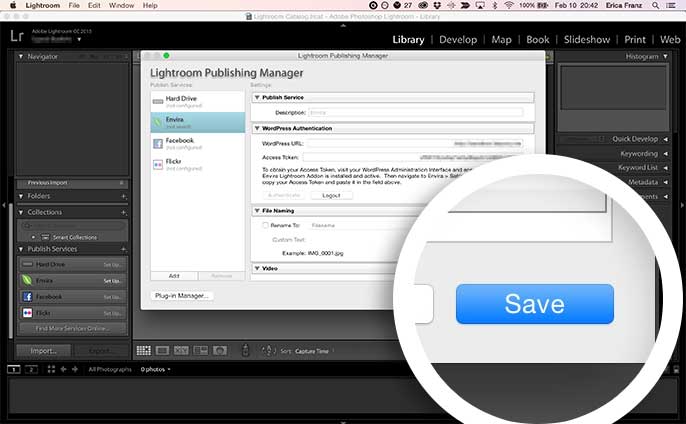The width and height of the screenshot is (686, 424).
Task: Open People view face icon
Action: click(x=220, y=350)
